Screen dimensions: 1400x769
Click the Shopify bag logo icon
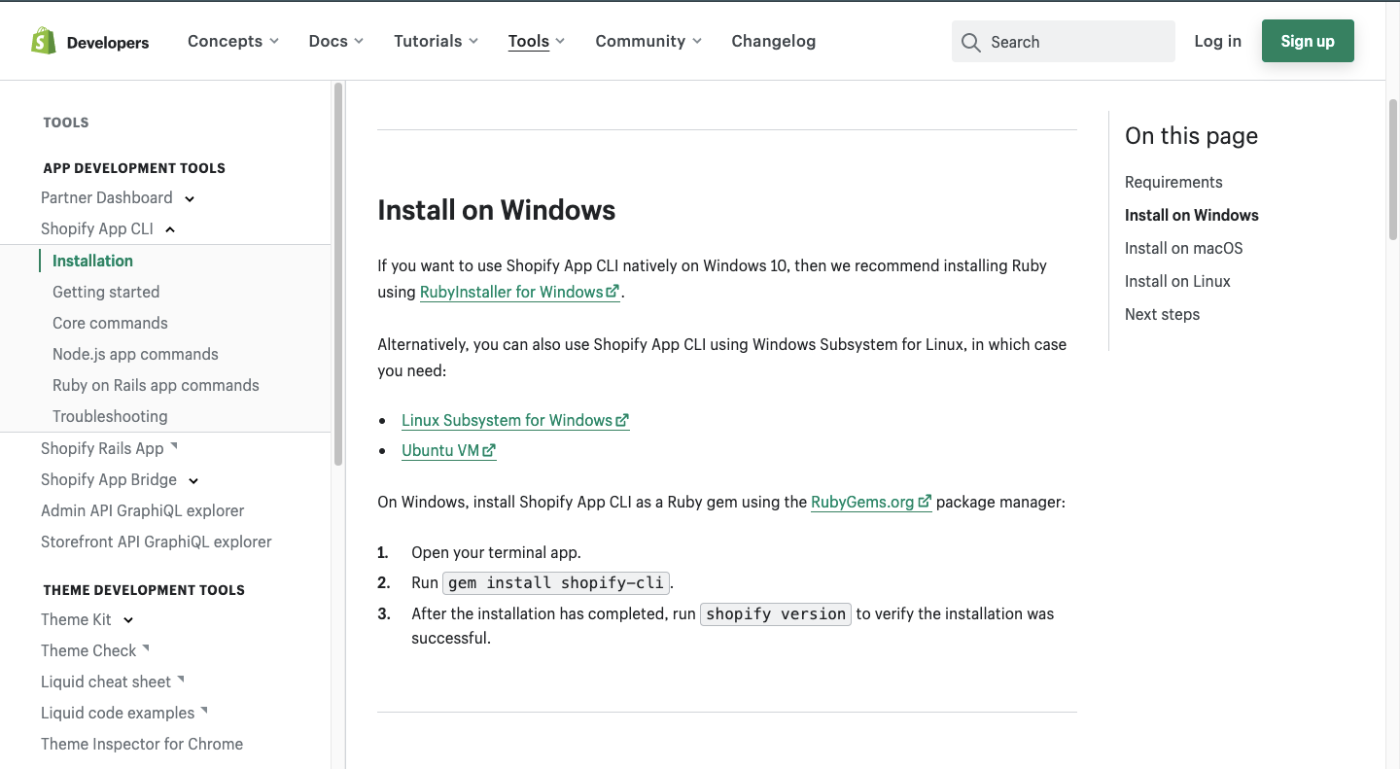43,41
